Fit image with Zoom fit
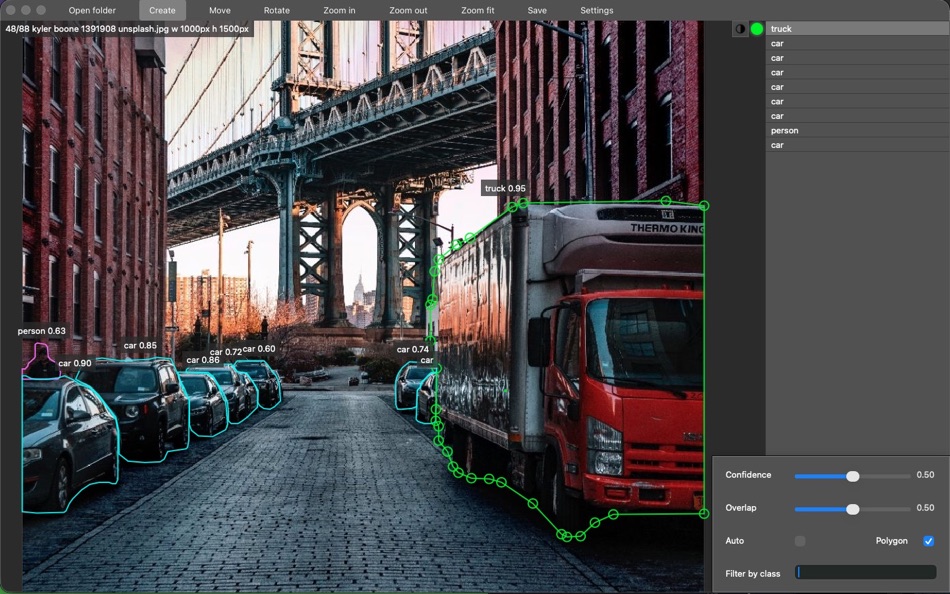 click(477, 10)
